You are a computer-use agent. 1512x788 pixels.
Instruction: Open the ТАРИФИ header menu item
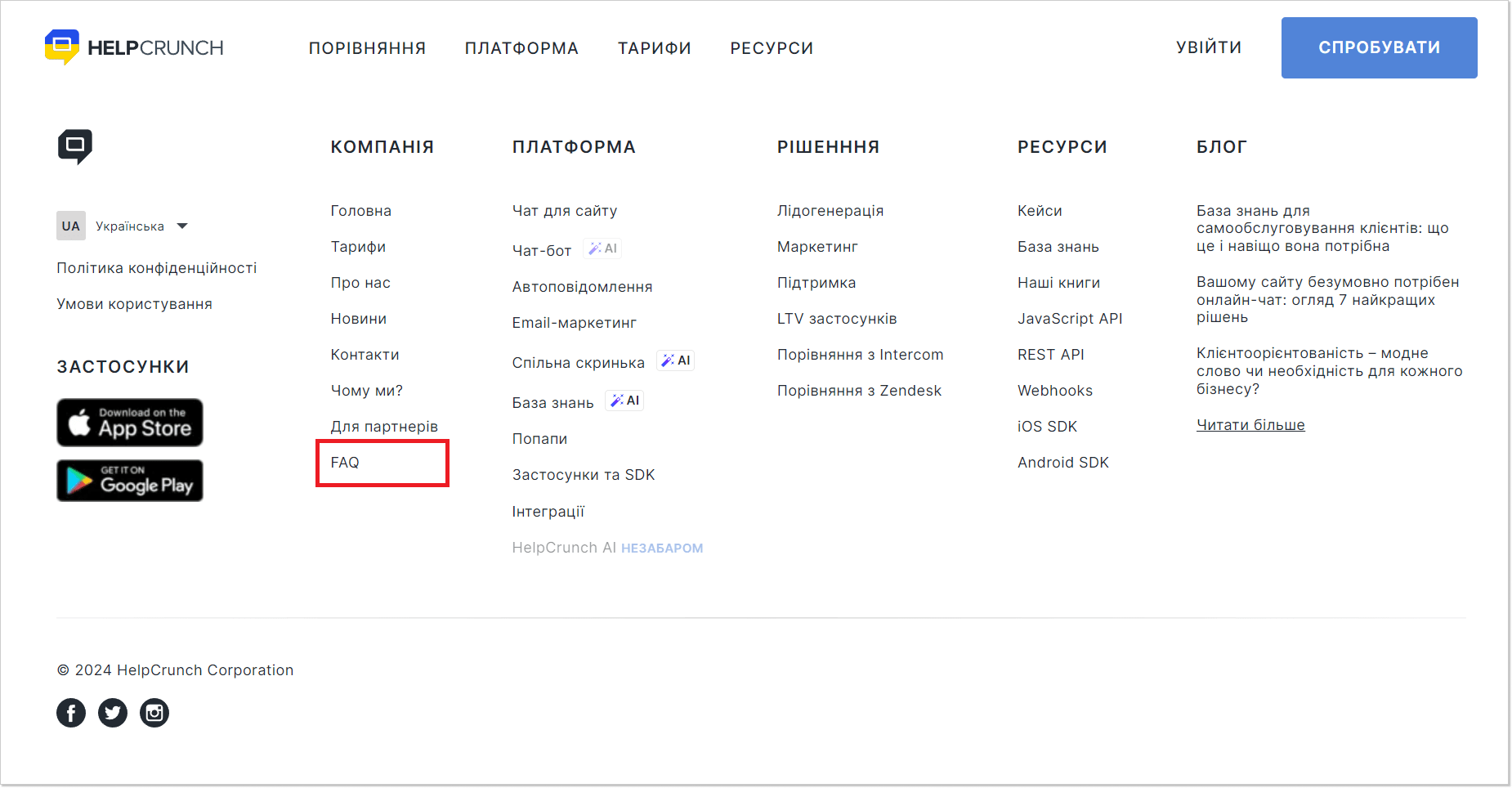coord(655,48)
